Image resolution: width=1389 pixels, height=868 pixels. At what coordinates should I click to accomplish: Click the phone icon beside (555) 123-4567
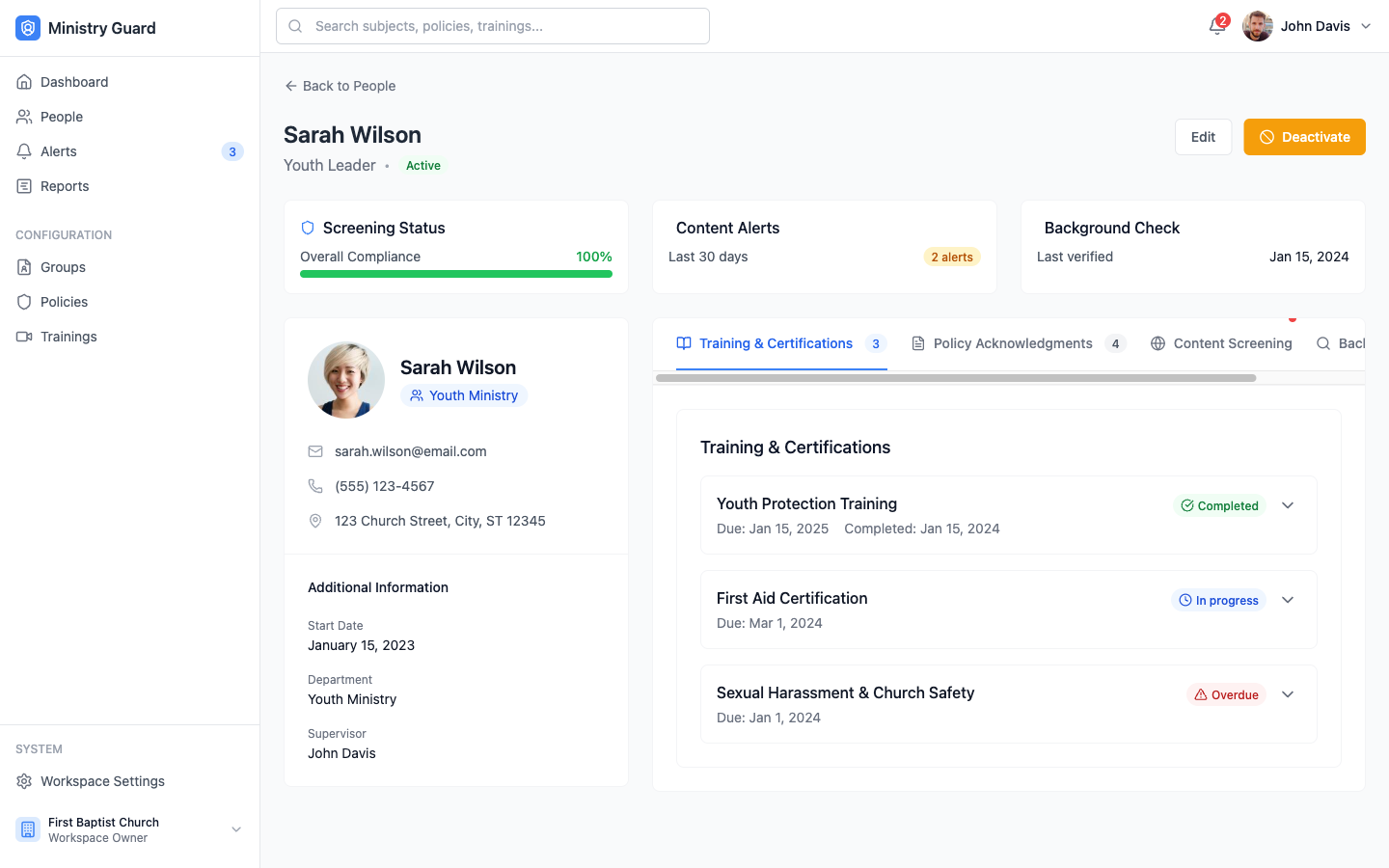point(315,486)
